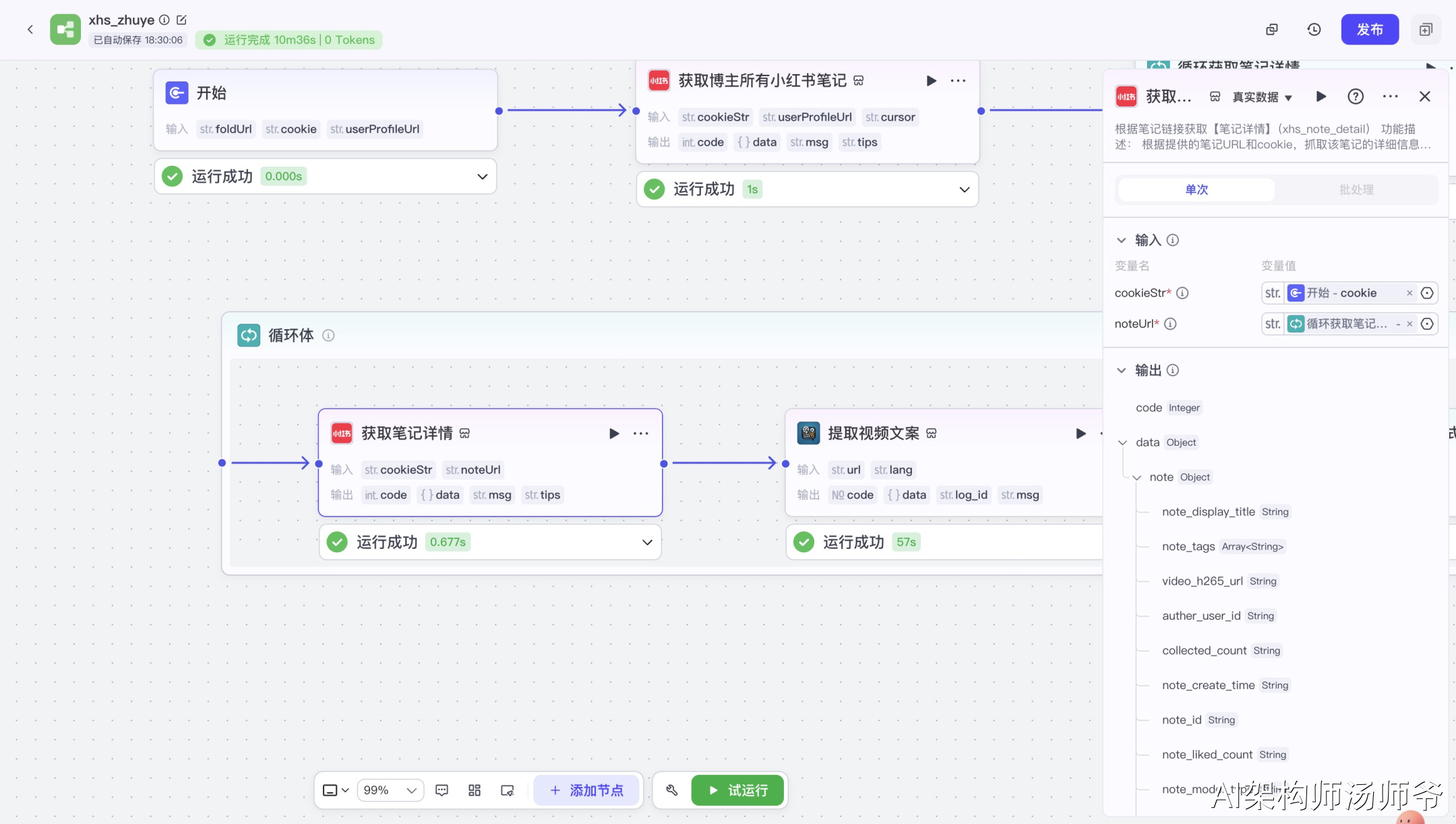
Task: Open run history clock icon
Action: pos(1314,29)
